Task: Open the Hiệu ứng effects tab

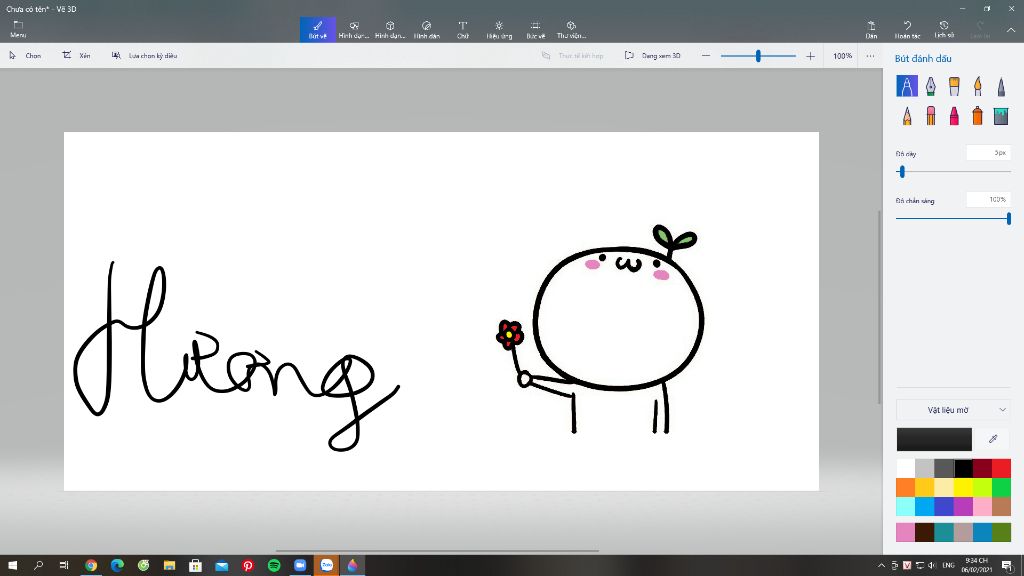Action: click(499, 29)
